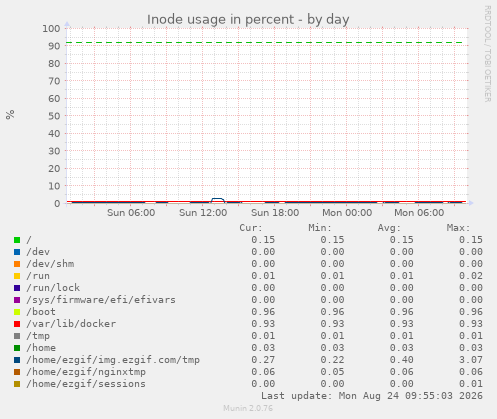Click the olive swatch for /home/ezgif/sessions
This screenshot has width=497, height=419.
17,384
